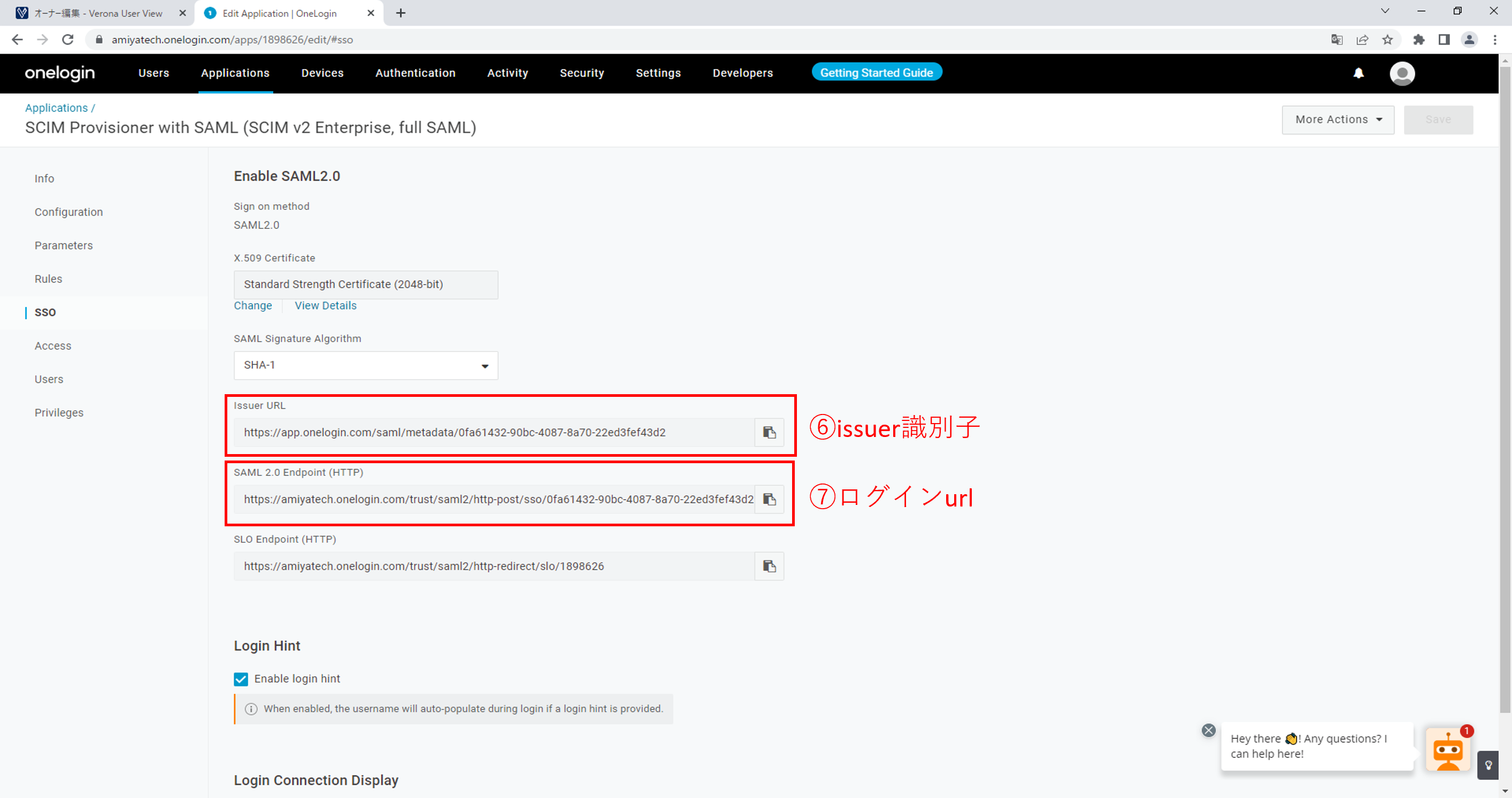
Task: Toggle the browser side panel
Action: tap(1444, 40)
